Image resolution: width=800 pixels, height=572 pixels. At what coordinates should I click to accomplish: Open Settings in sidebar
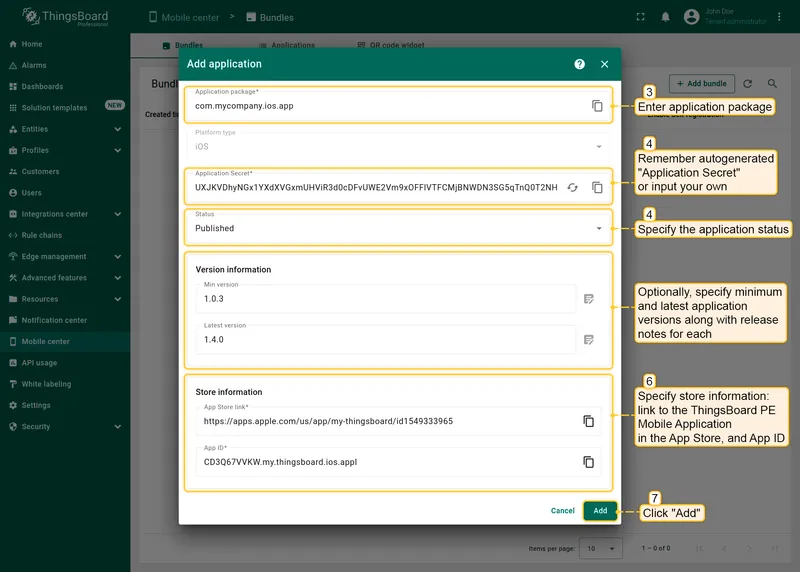pyautogui.click(x=65, y=405)
